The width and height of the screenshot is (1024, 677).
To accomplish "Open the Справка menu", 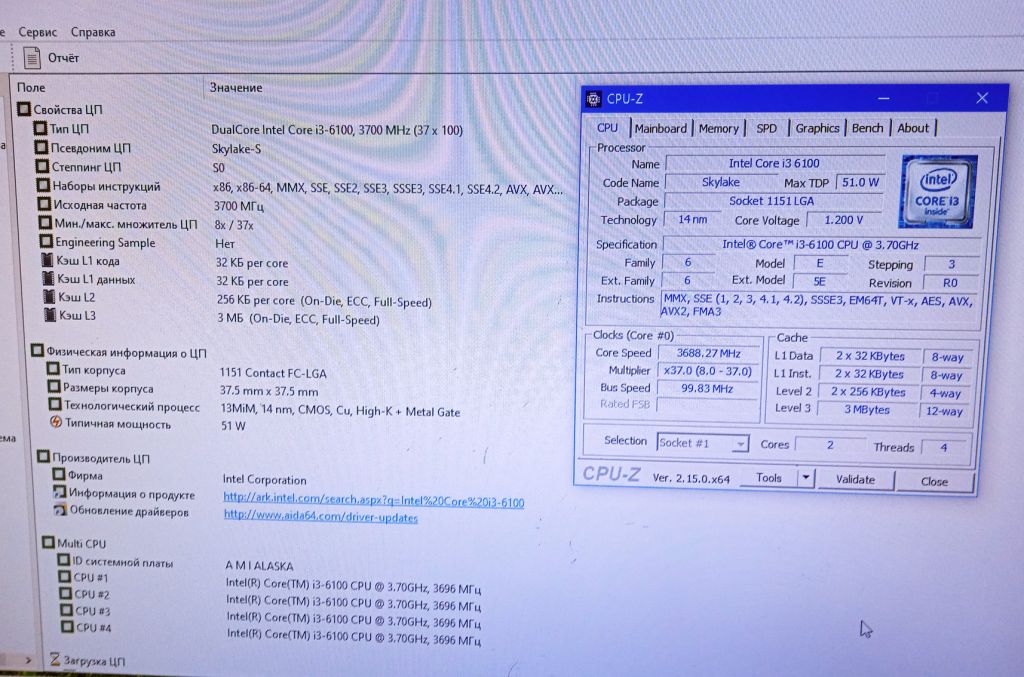I will click(x=93, y=31).
